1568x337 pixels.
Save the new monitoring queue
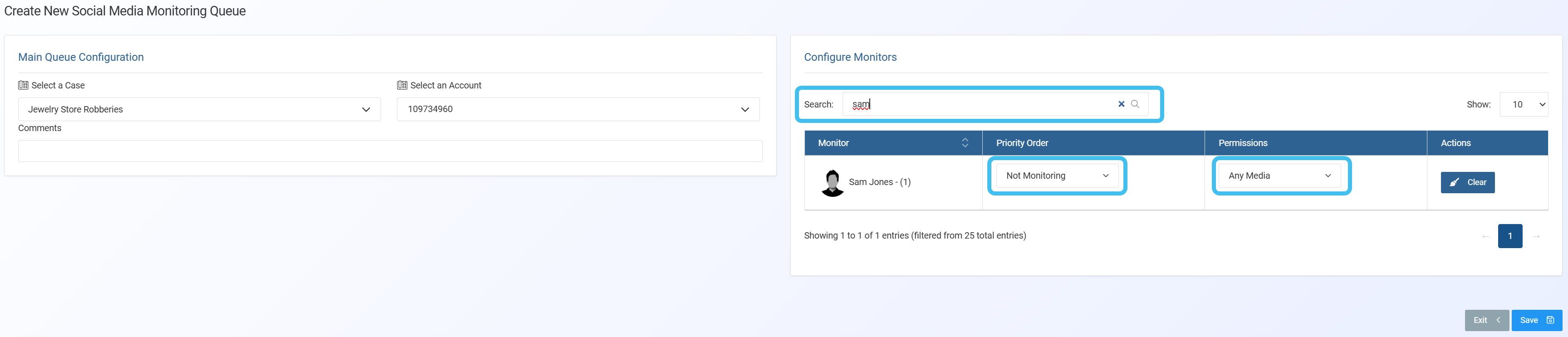[x=1536, y=320]
